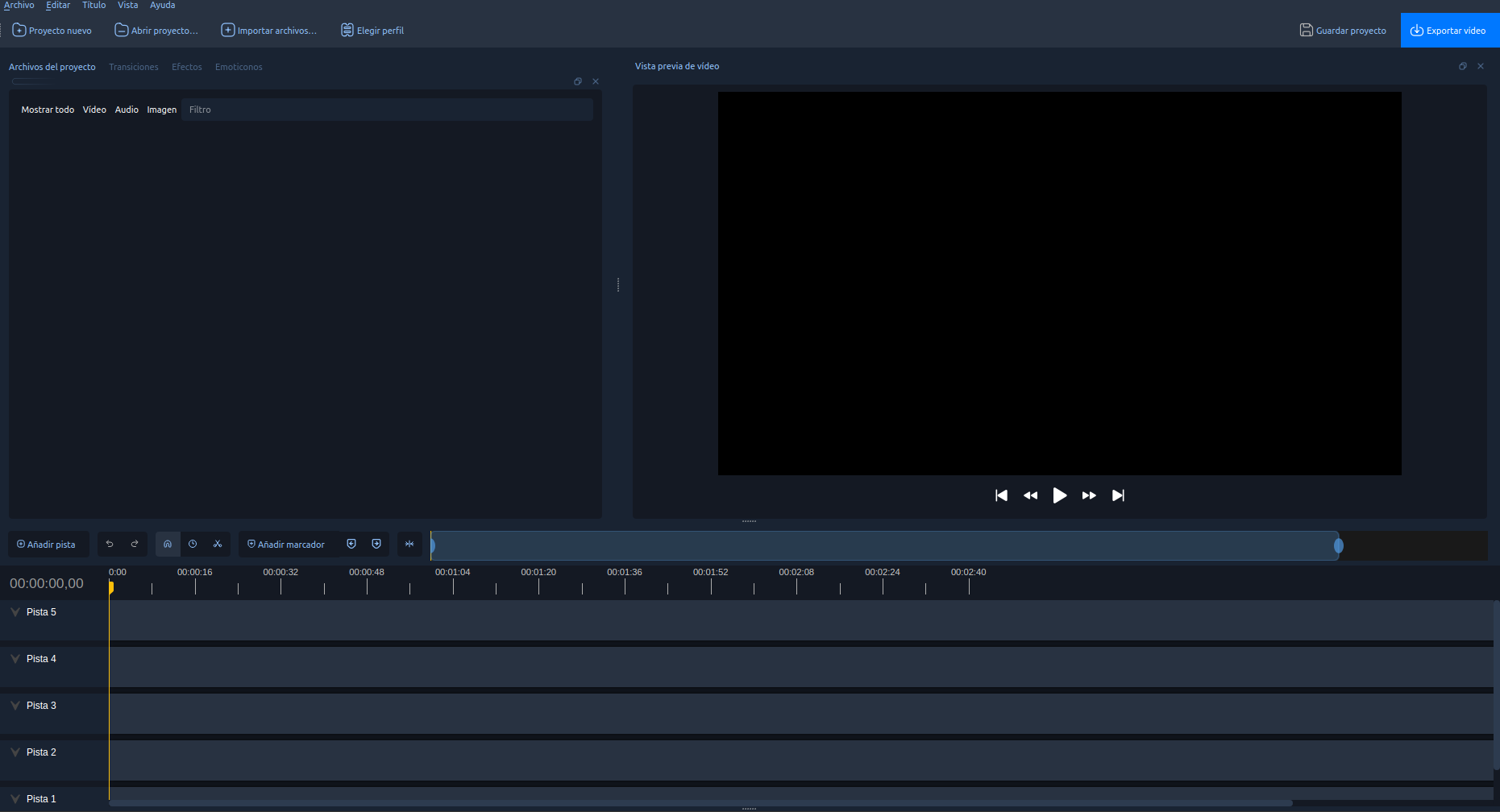This screenshot has width=1500, height=812.
Task: Click the rewind playback icon
Action: click(x=1030, y=495)
